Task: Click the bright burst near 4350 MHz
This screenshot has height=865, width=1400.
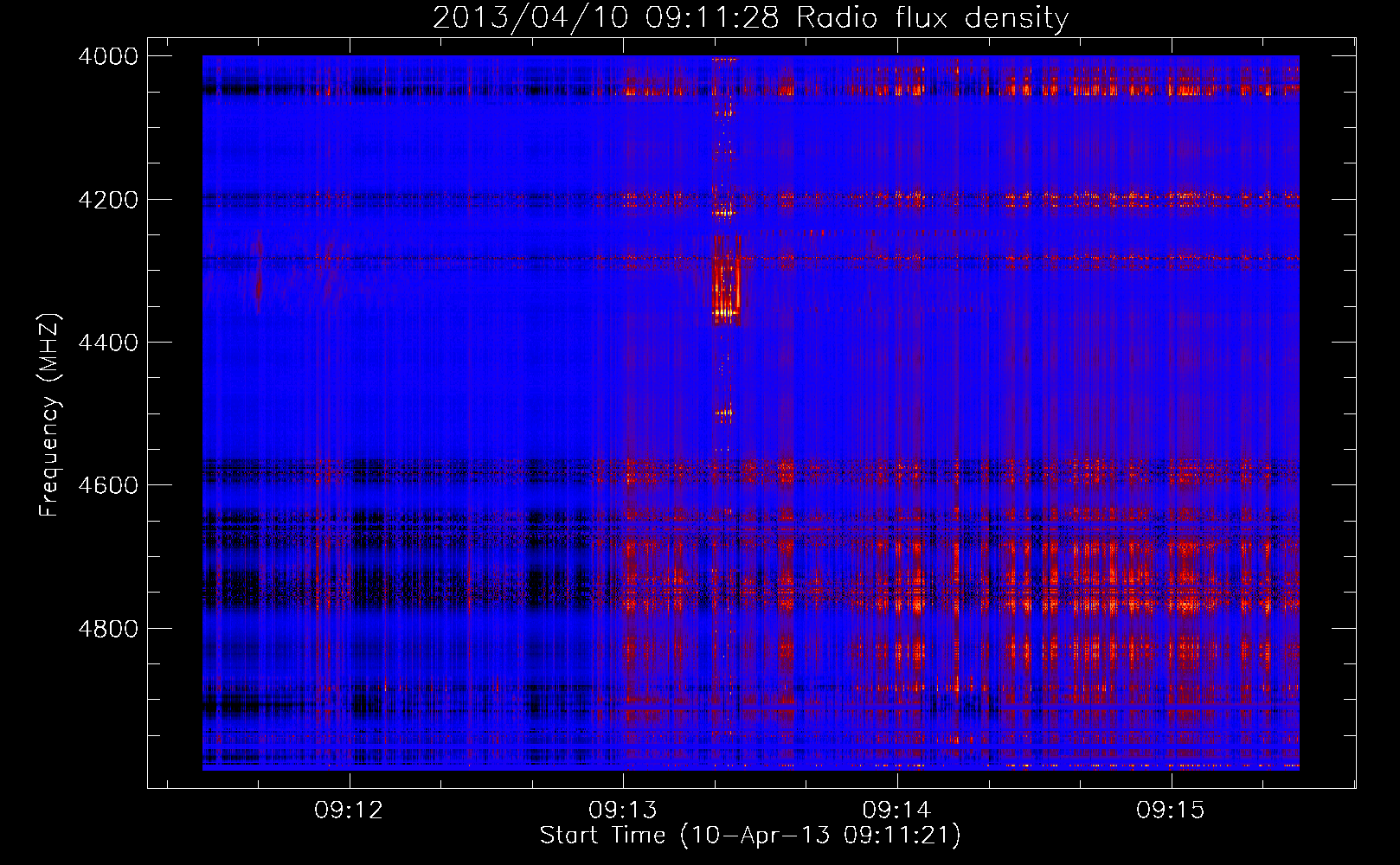Action: point(726,281)
